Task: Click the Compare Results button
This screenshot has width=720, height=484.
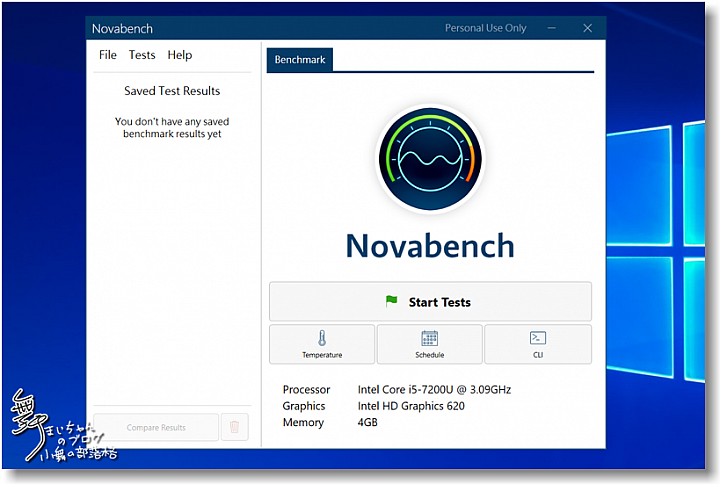Action: (156, 427)
